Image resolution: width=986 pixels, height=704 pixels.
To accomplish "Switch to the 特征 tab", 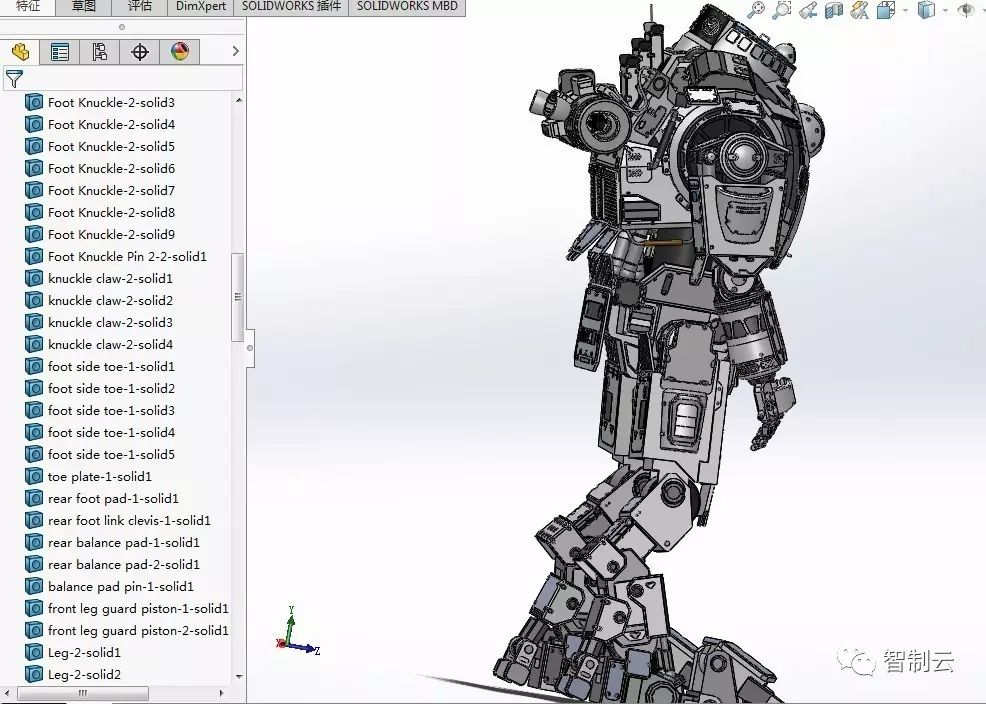I will click(28, 6).
